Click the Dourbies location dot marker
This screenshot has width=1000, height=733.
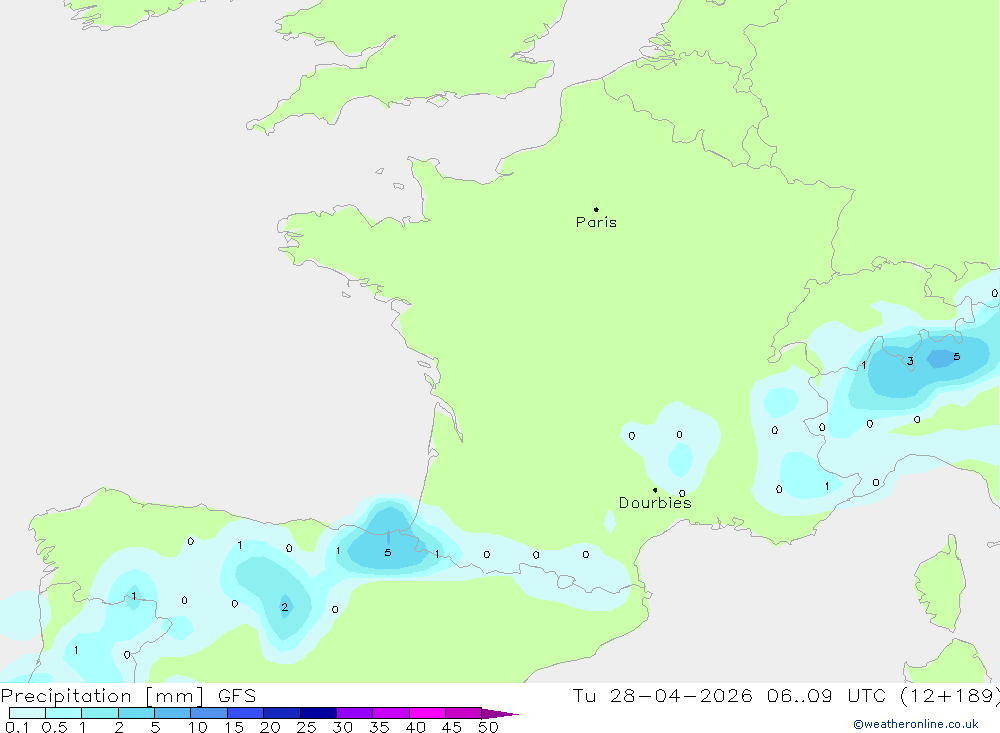[655, 490]
